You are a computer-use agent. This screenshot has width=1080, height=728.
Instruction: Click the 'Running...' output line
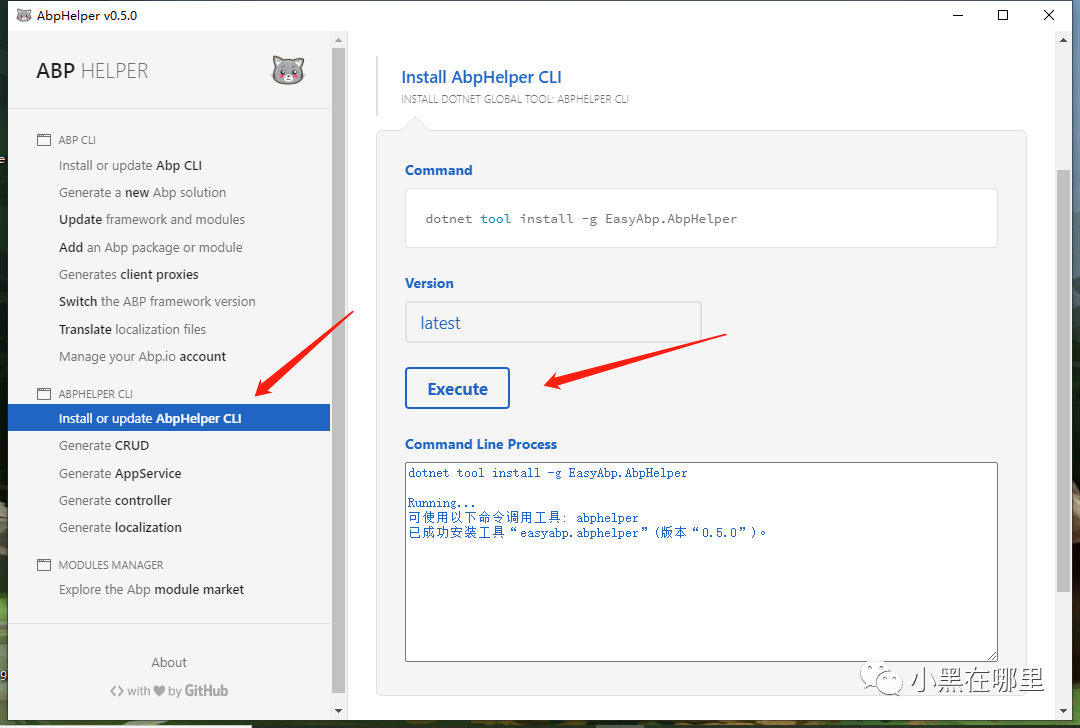point(442,503)
